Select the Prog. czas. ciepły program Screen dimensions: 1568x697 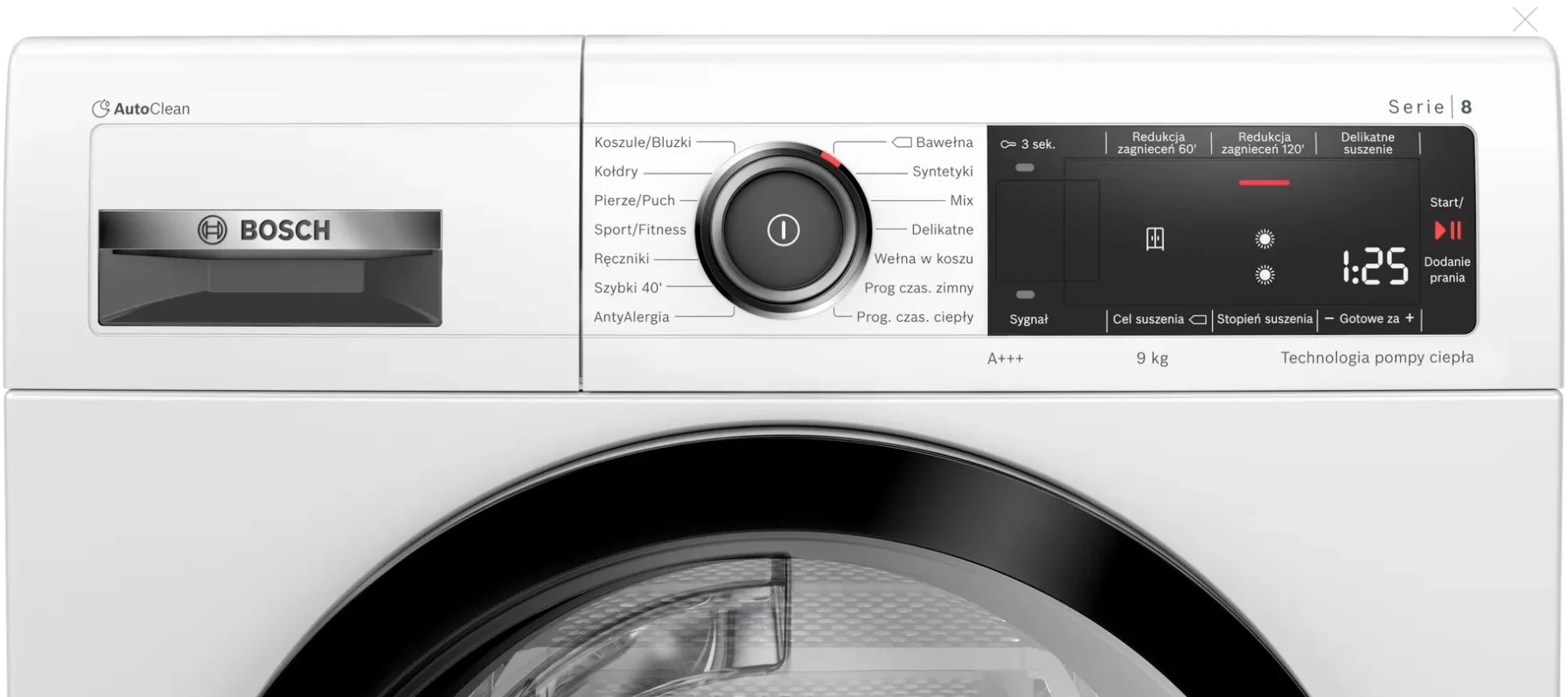tap(915, 317)
